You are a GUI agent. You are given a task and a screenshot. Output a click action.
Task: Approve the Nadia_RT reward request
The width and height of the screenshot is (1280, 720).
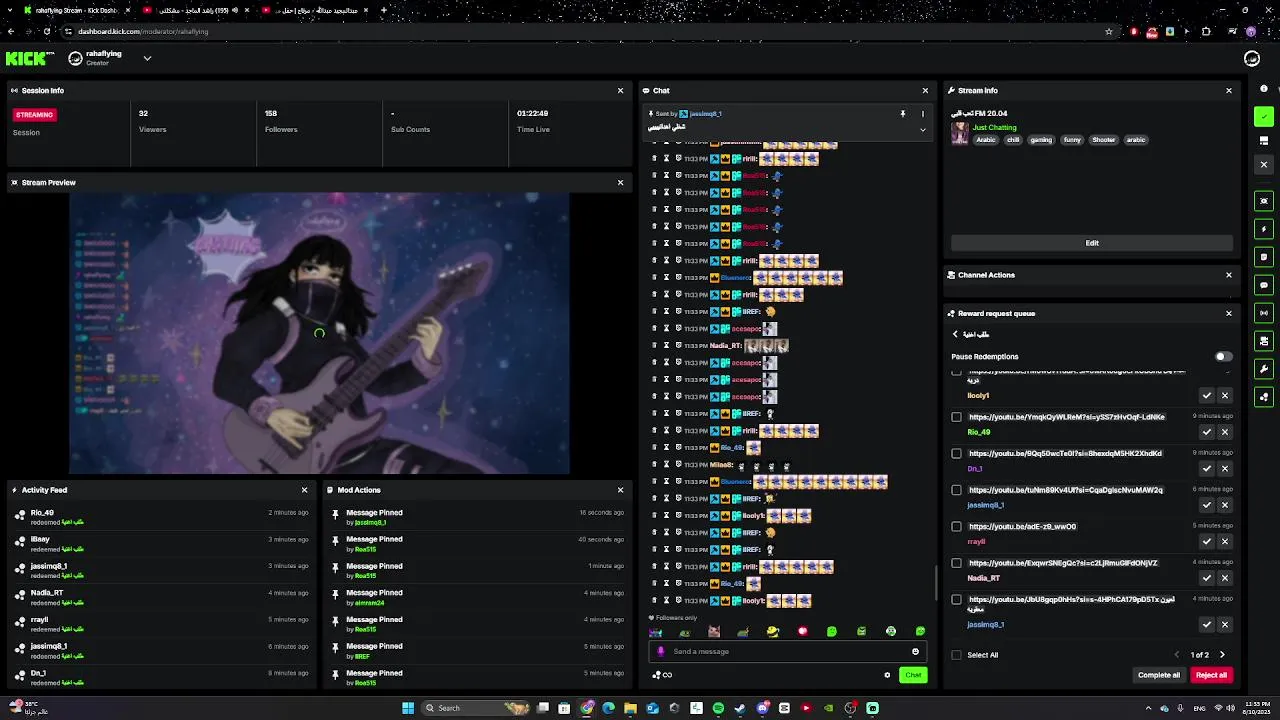(1207, 578)
